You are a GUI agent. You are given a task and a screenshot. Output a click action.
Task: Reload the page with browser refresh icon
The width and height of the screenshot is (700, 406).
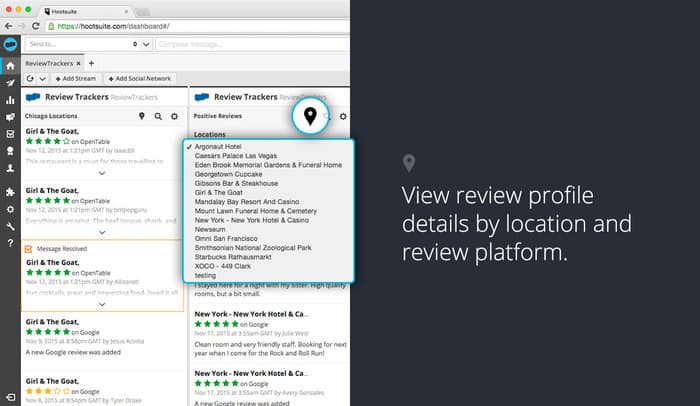[35, 26]
